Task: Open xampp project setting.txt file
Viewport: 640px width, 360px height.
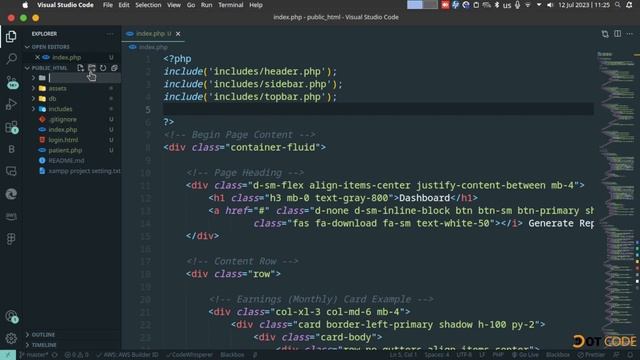Action: coord(84,171)
